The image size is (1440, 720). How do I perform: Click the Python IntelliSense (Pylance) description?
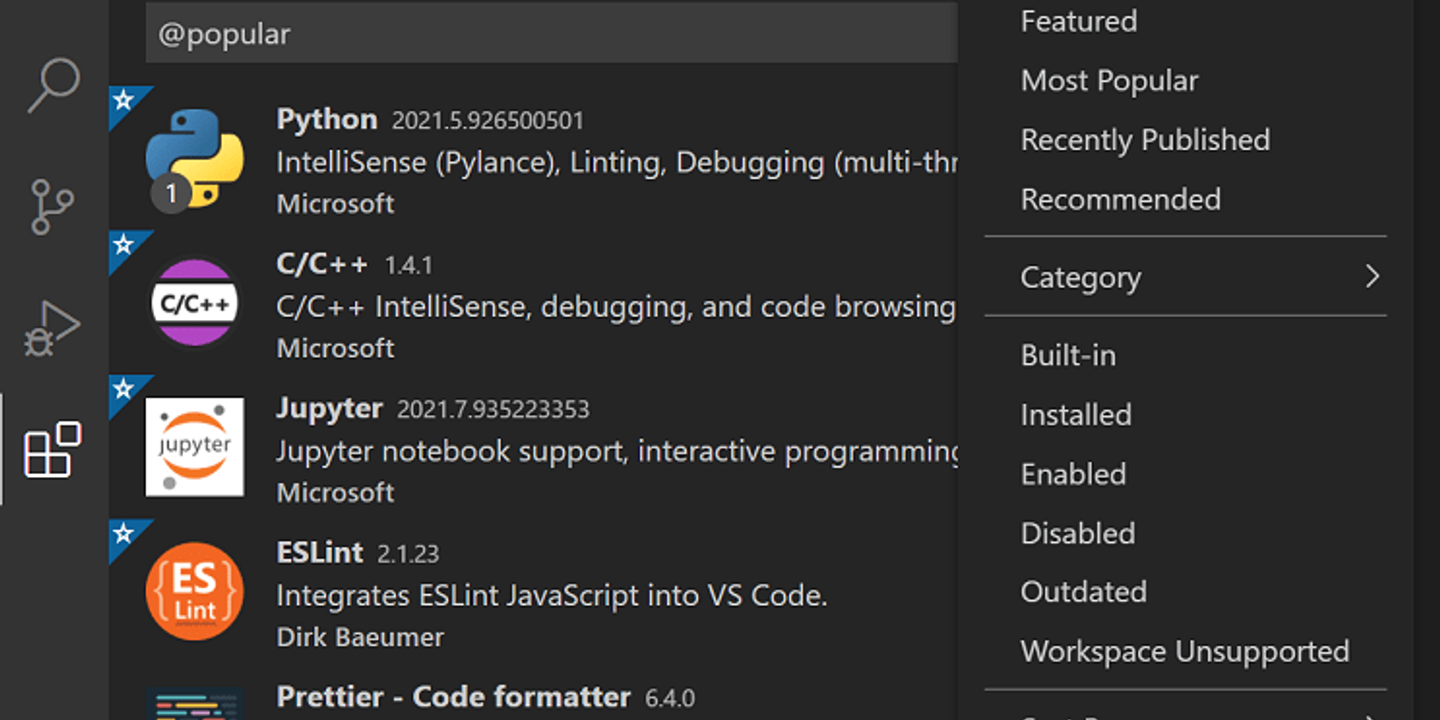click(617, 162)
